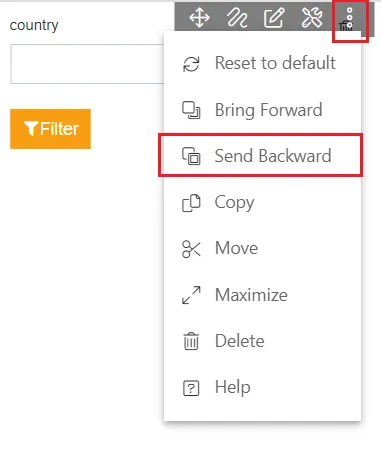Choose Reset to default from menu
This screenshot has height=458, width=381.
click(x=262, y=63)
